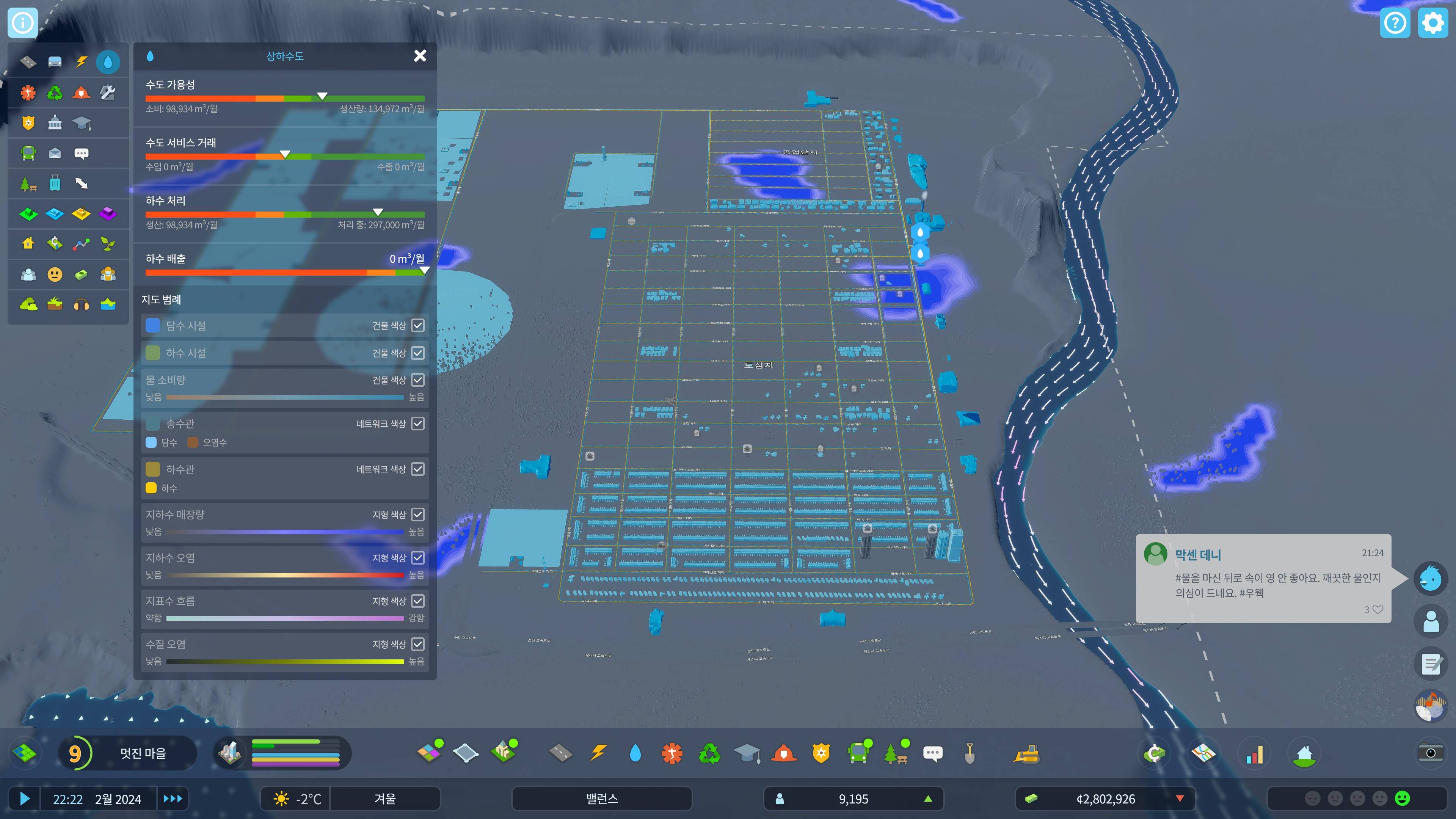The height and width of the screenshot is (819, 1456).
Task: Expand population trend arrow next to 9,195
Action: tap(927, 799)
